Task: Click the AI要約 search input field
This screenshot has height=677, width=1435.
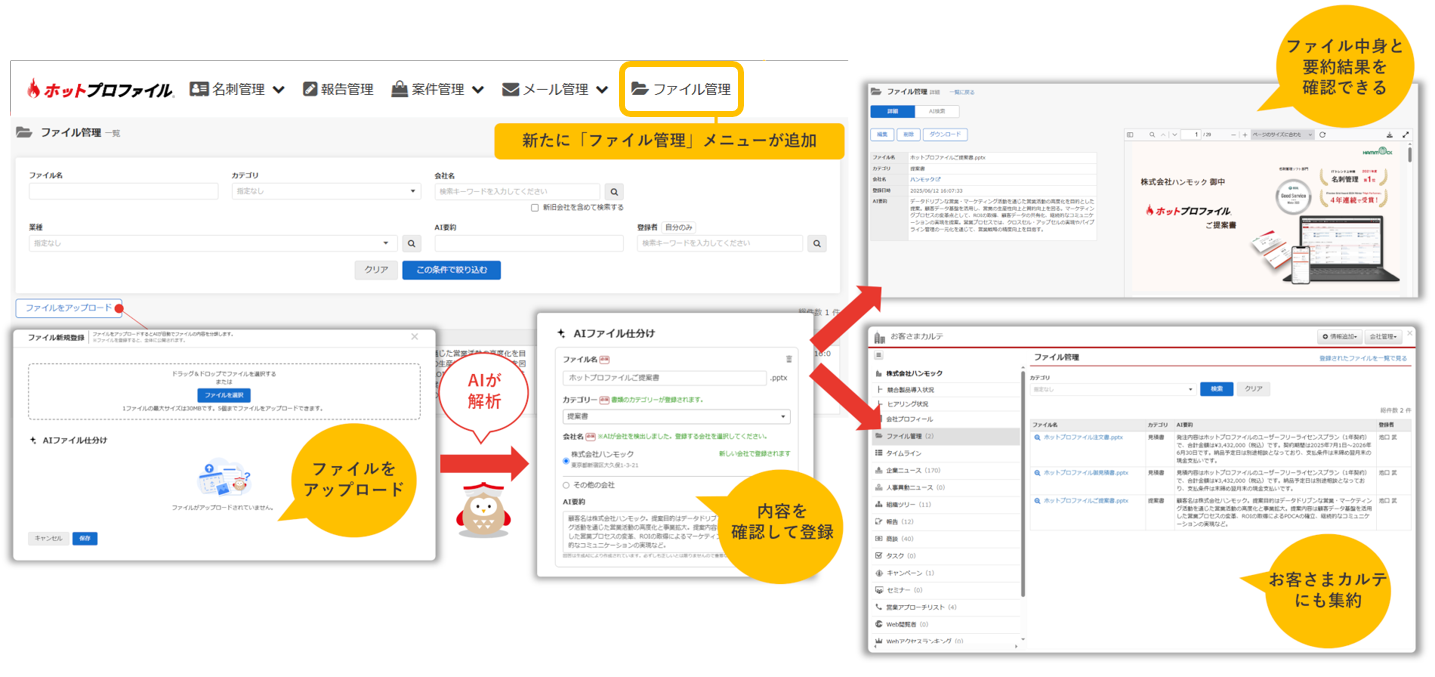Action: click(529, 243)
